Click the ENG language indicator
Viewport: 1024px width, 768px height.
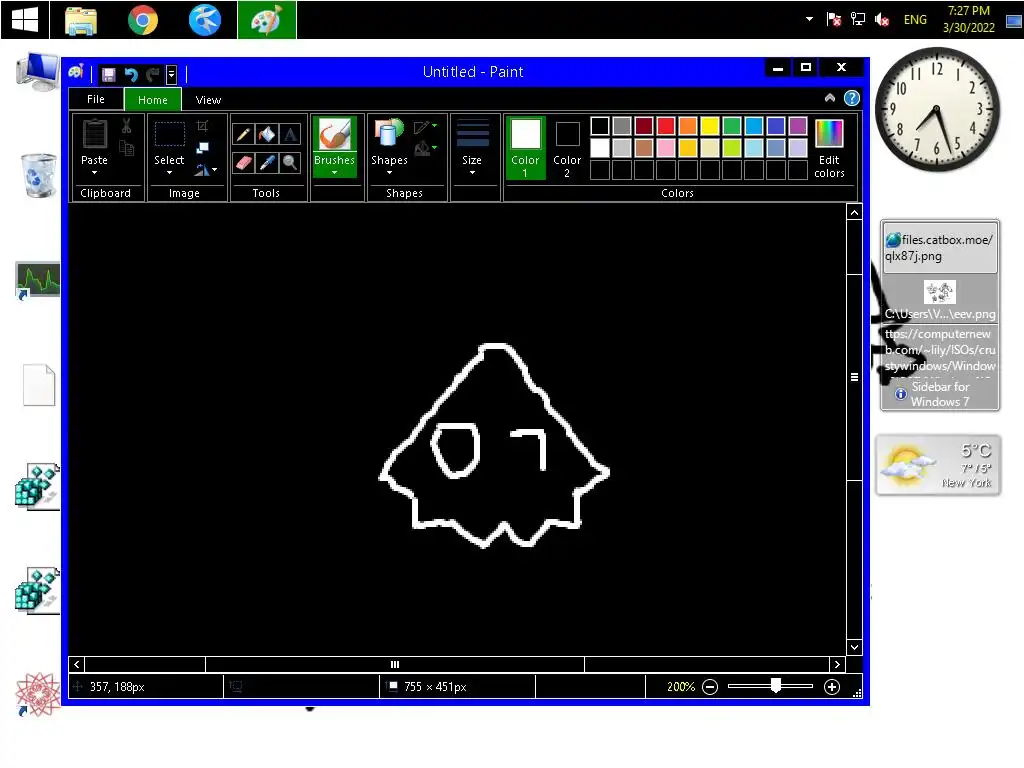pyautogui.click(x=915, y=20)
